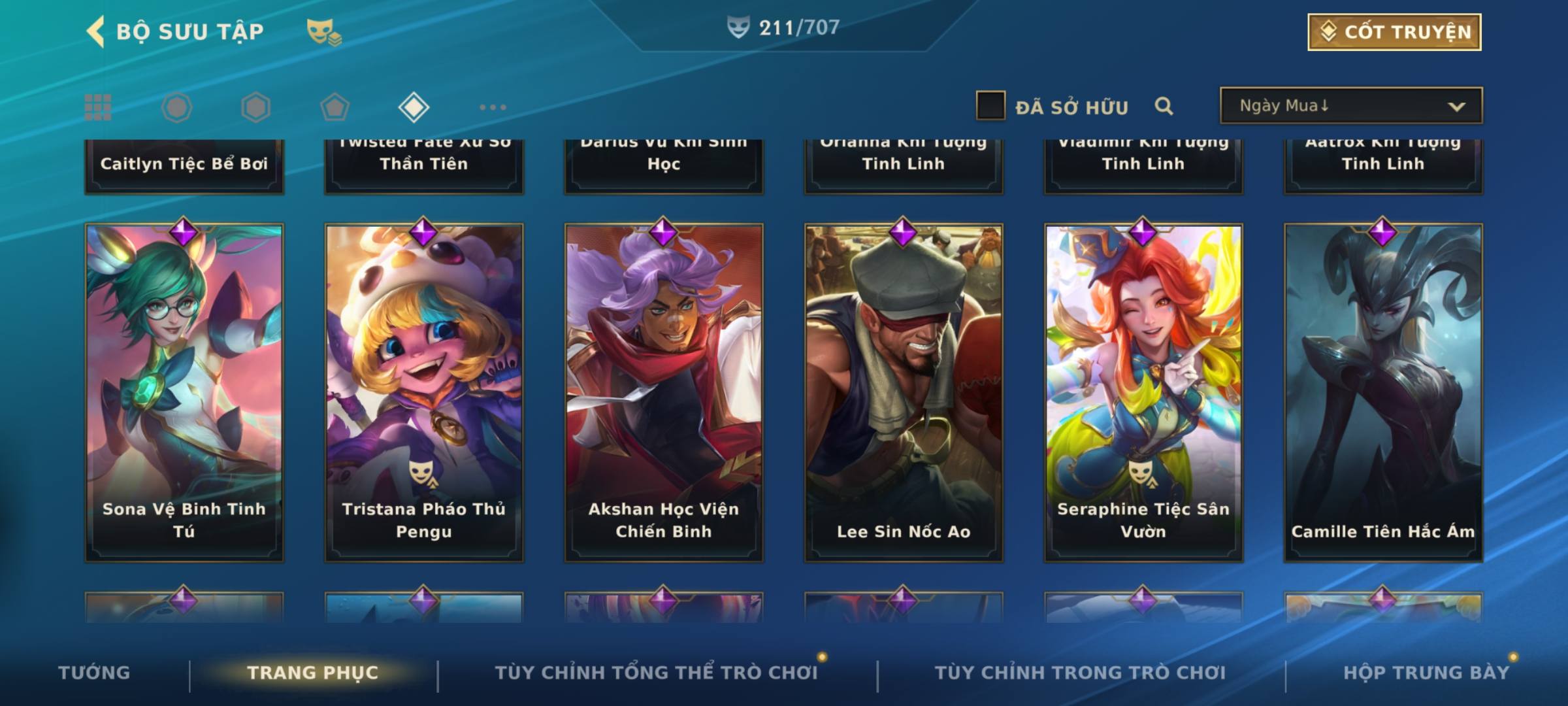The height and width of the screenshot is (706, 1568).
Task: Switch to the Tướng tab
Action: (x=94, y=672)
